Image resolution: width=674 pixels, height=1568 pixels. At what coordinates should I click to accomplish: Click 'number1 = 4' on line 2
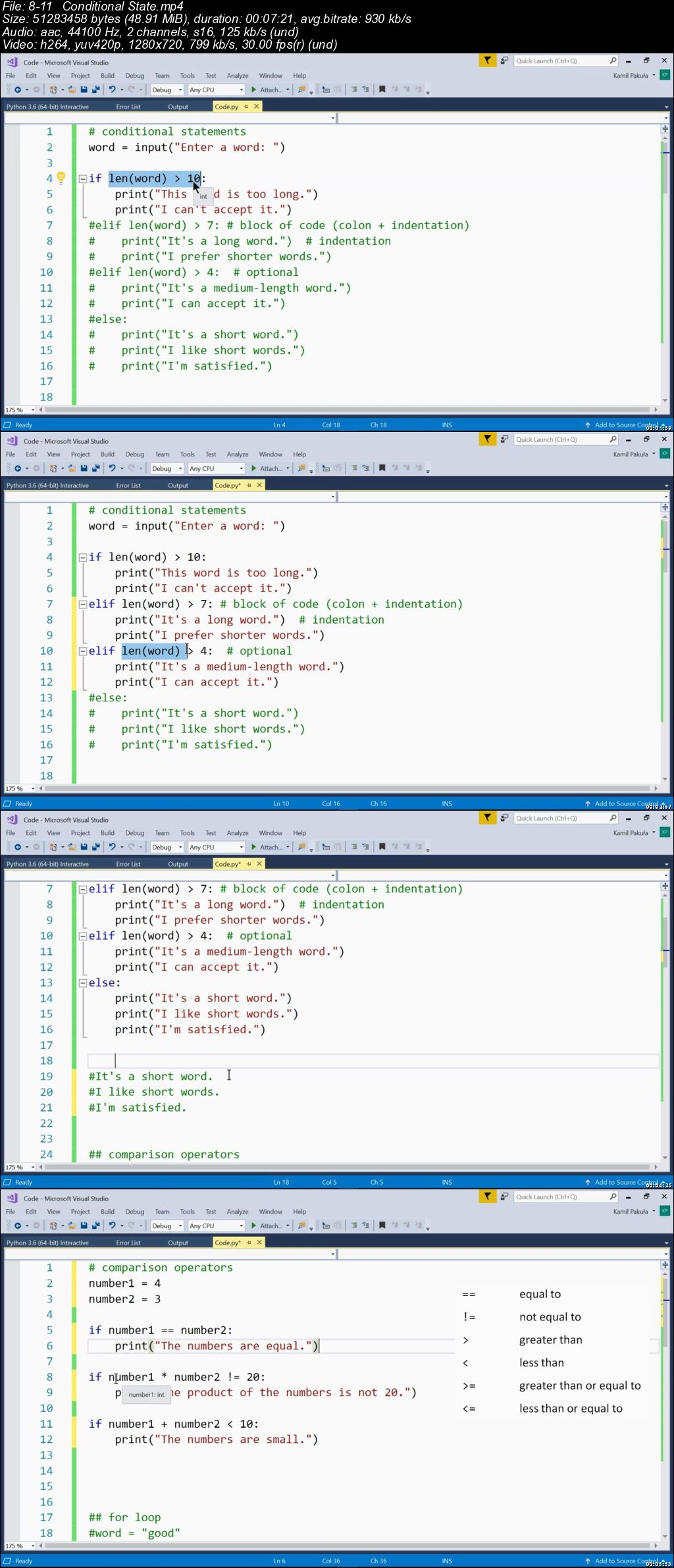124,1284
